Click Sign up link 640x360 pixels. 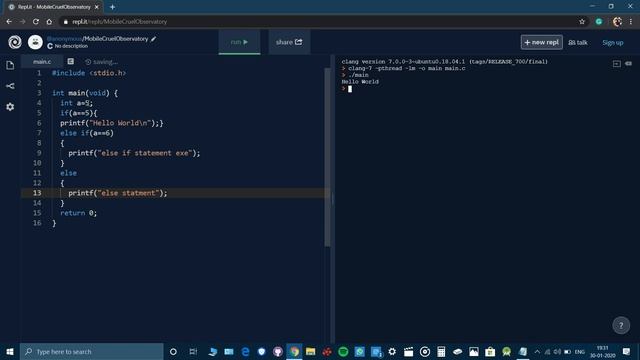click(x=613, y=42)
